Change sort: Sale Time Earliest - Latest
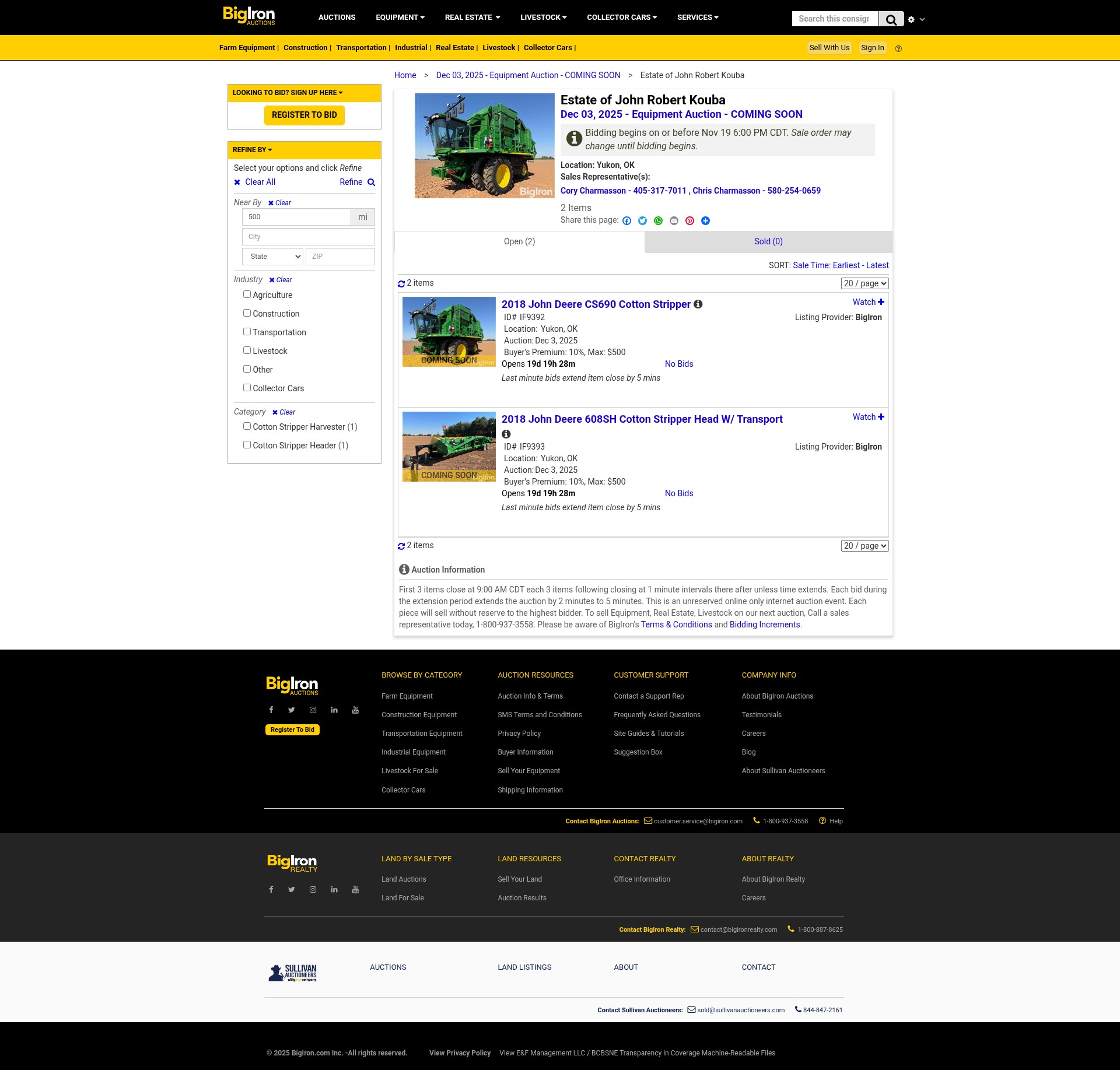Viewport: 1120px width, 1070px height. pos(841,266)
